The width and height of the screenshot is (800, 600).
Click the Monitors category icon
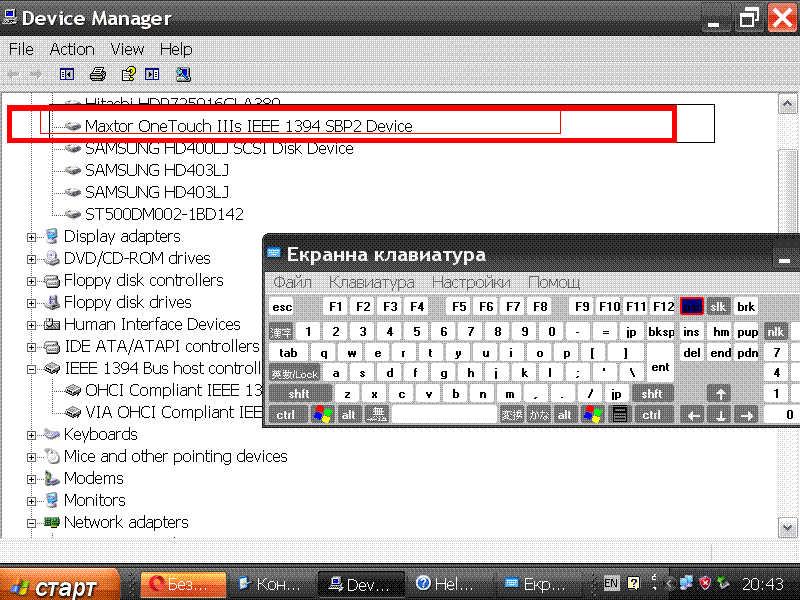(x=52, y=501)
